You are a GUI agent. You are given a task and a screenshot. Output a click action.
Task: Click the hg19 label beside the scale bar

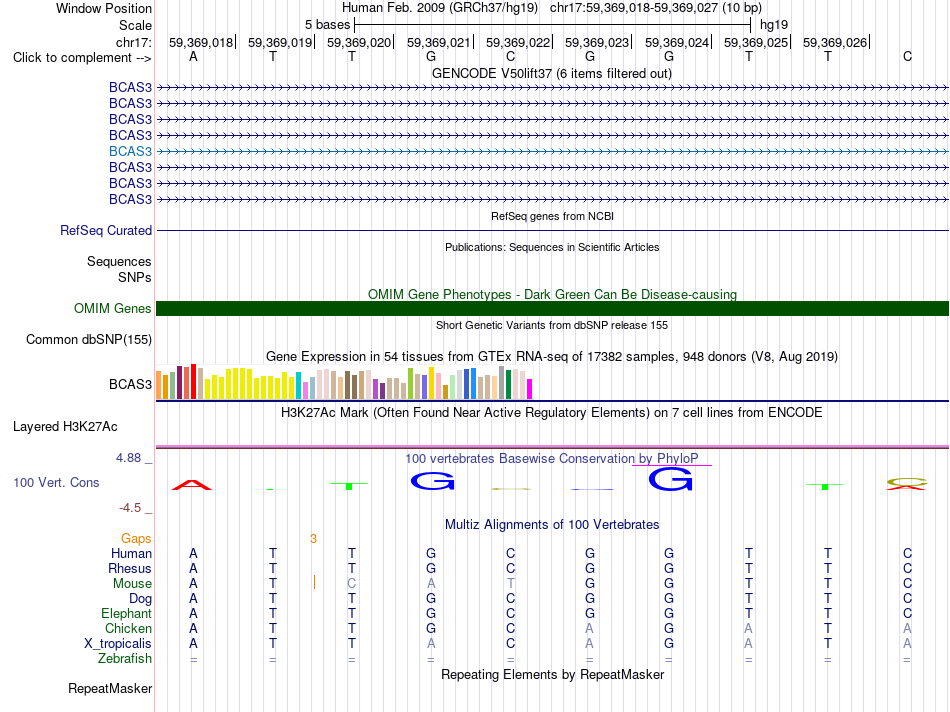point(774,25)
